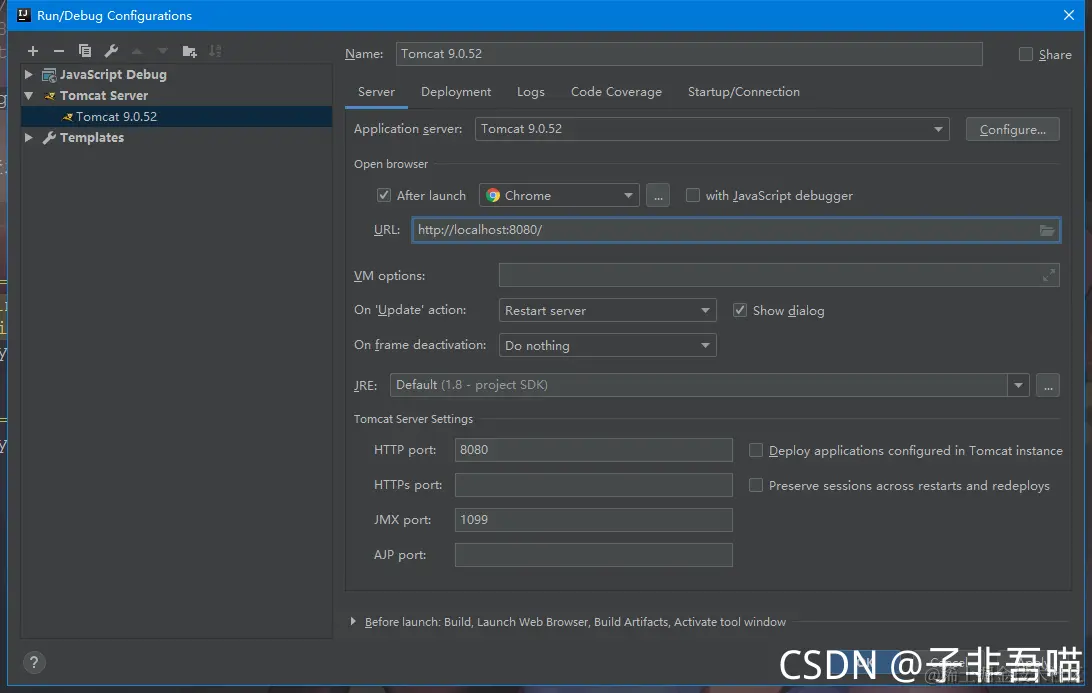Screen dimensions: 1092x693
Task: Browse URL using folder icon
Action: pos(1047,231)
